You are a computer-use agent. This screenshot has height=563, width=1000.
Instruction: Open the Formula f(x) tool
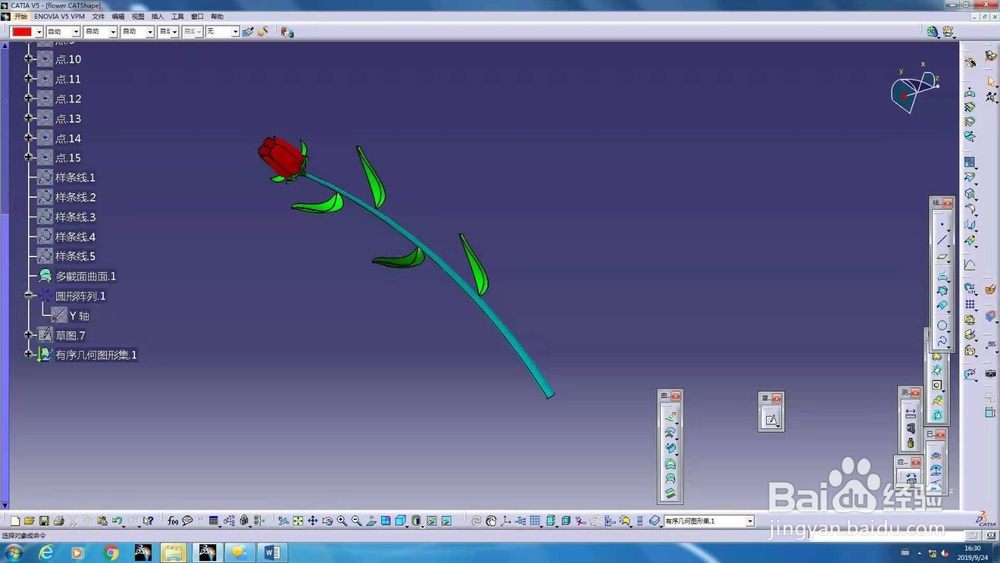click(172, 521)
